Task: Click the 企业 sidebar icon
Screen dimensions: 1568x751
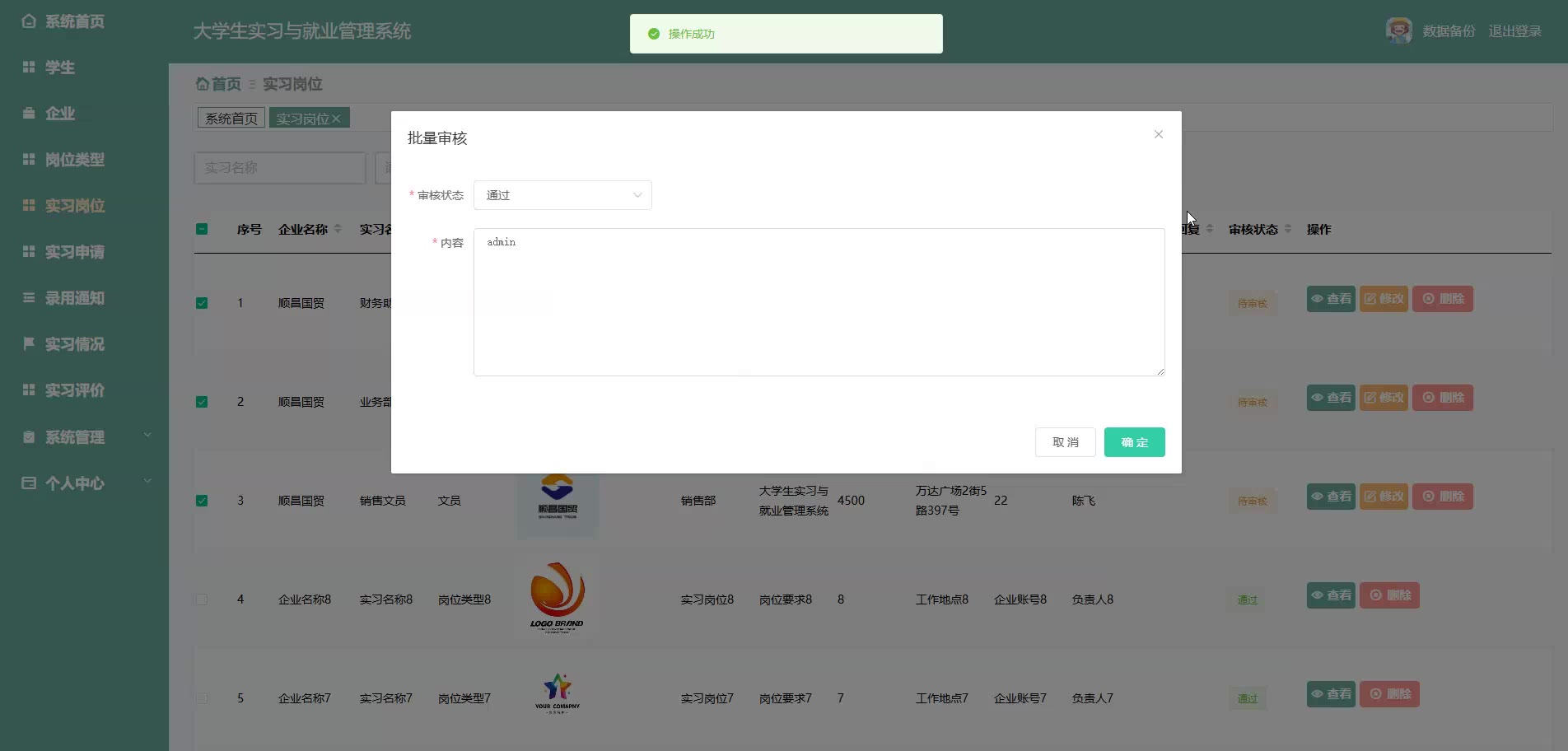Action: pos(29,114)
